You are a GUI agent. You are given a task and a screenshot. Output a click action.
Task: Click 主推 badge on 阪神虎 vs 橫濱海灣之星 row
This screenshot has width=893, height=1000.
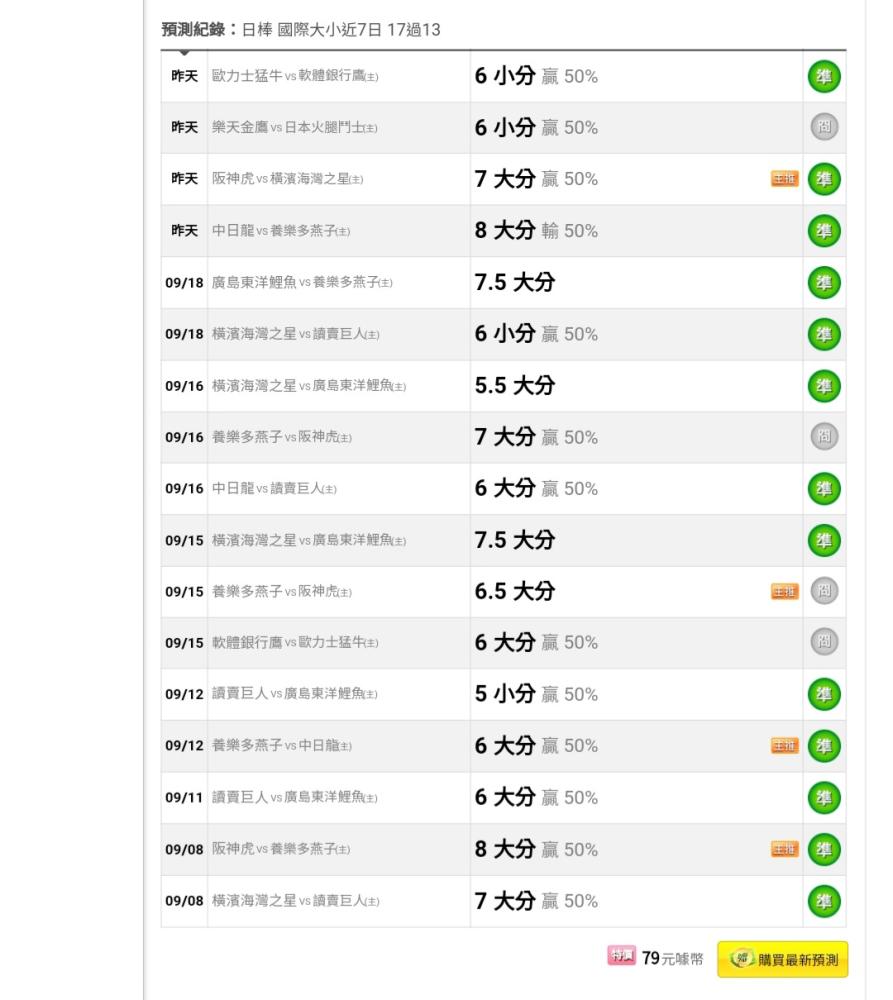785,179
